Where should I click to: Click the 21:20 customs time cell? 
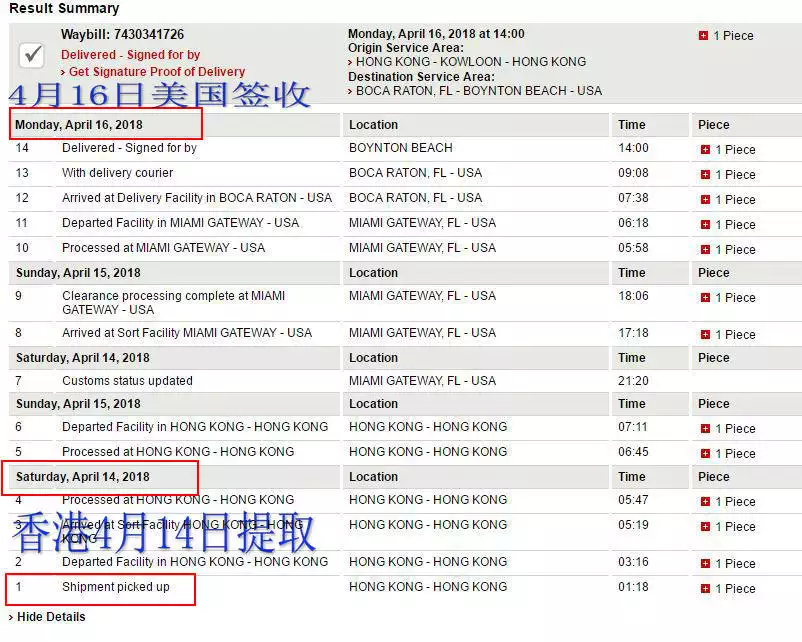pos(633,381)
